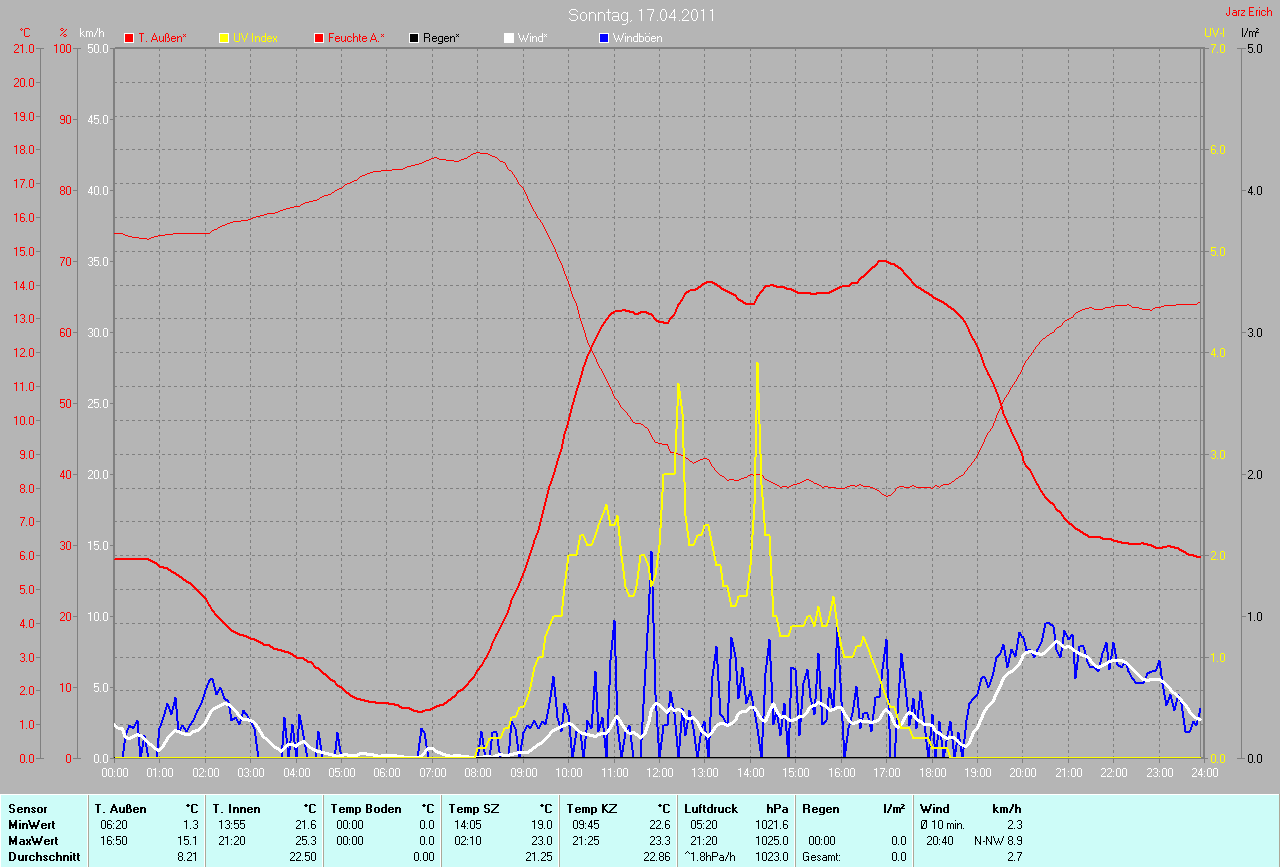Image resolution: width=1280 pixels, height=867 pixels.
Task: Click the '05:20' time cell
Action: [x=704, y=825]
